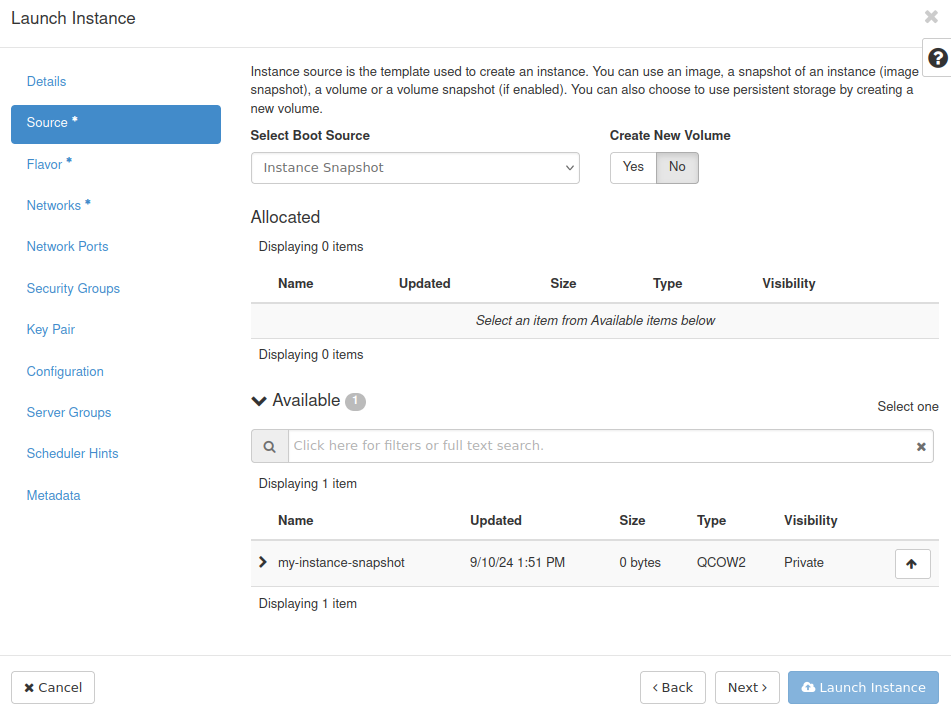Expand details for my-instance-snapshot row

tap(263, 562)
